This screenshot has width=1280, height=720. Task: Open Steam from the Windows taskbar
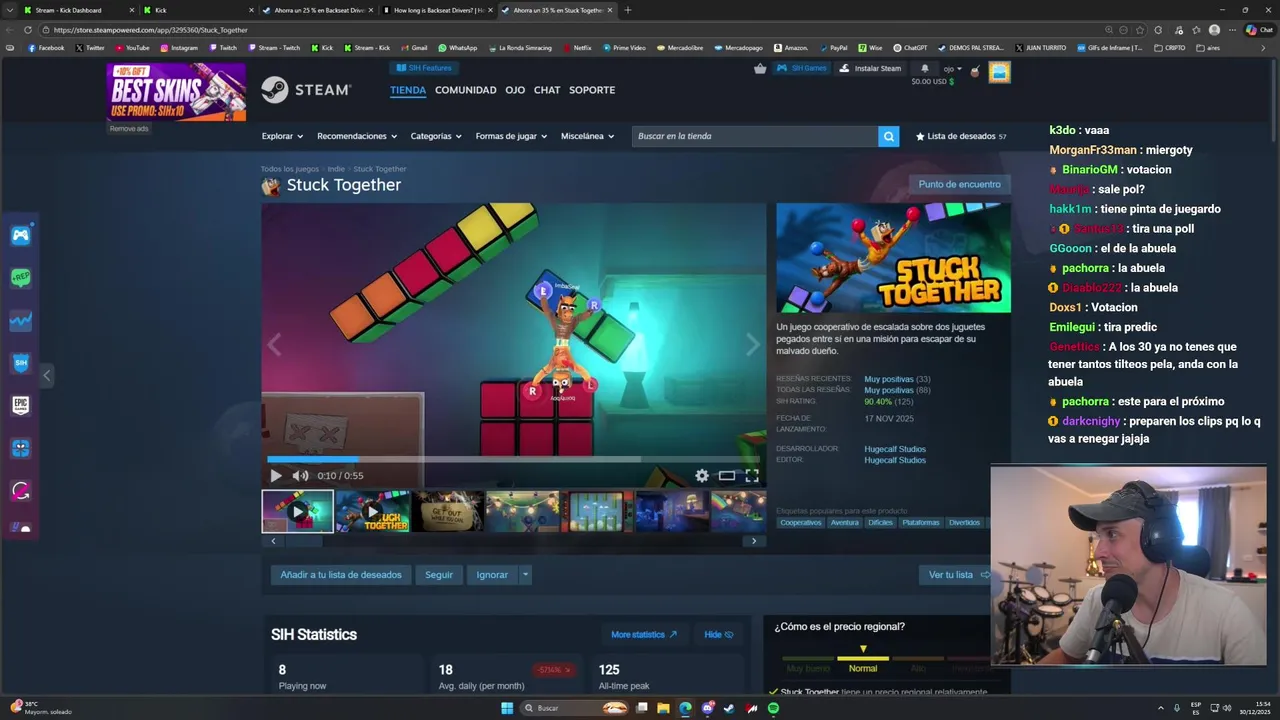point(729,708)
